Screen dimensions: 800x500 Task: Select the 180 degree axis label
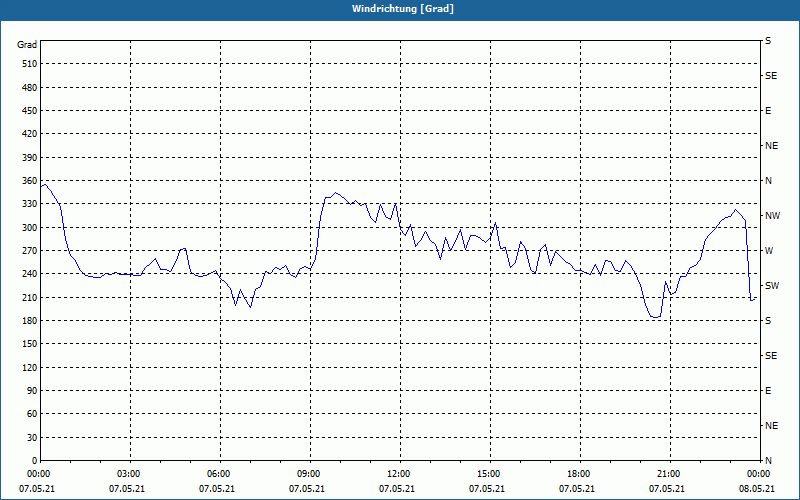click(x=30, y=321)
